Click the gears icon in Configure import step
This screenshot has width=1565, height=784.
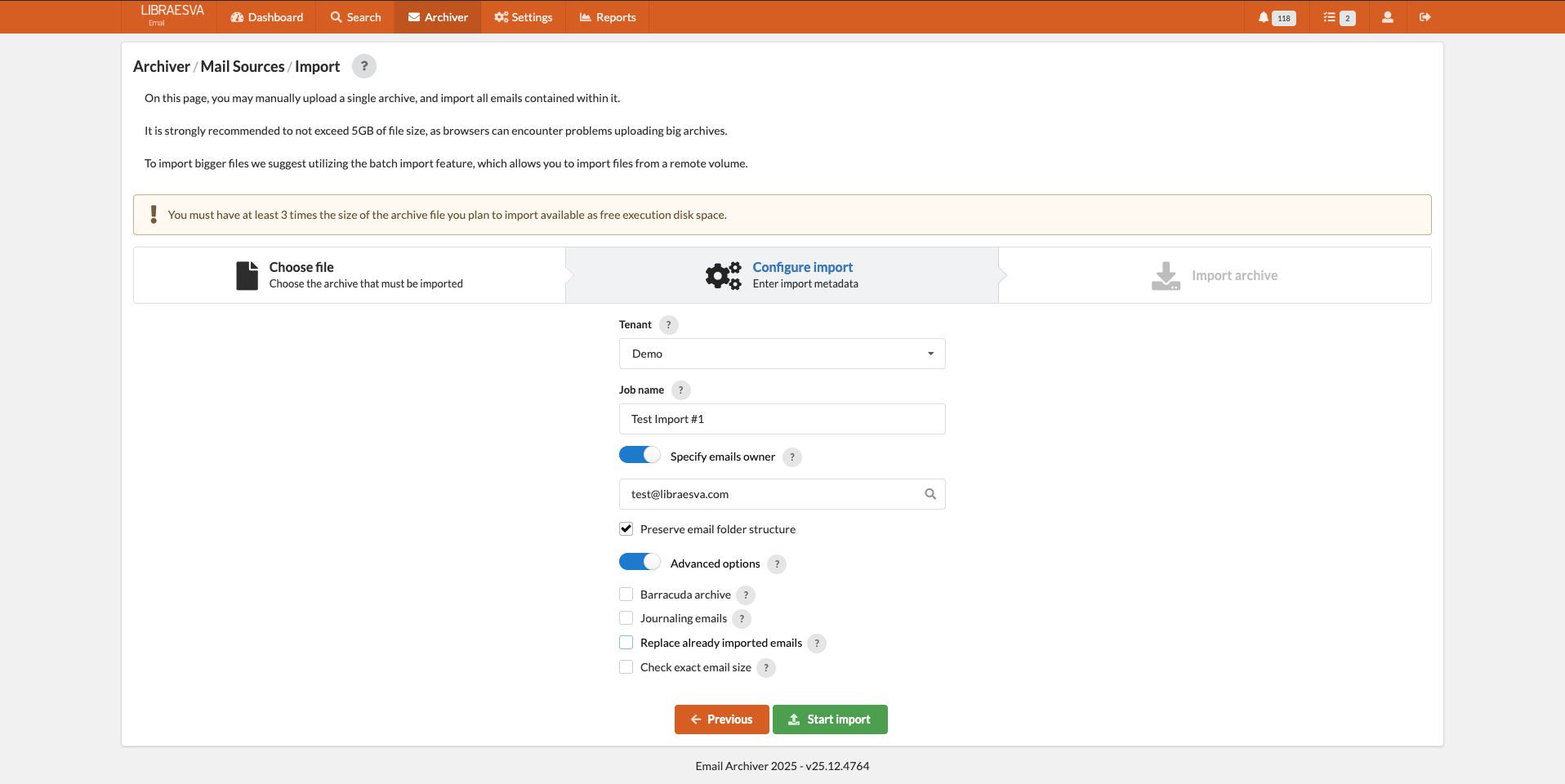click(724, 276)
